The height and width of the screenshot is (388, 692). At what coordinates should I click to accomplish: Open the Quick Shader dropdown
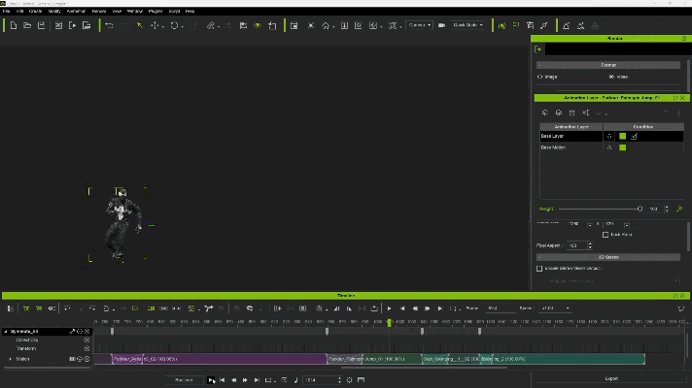tap(468, 25)
